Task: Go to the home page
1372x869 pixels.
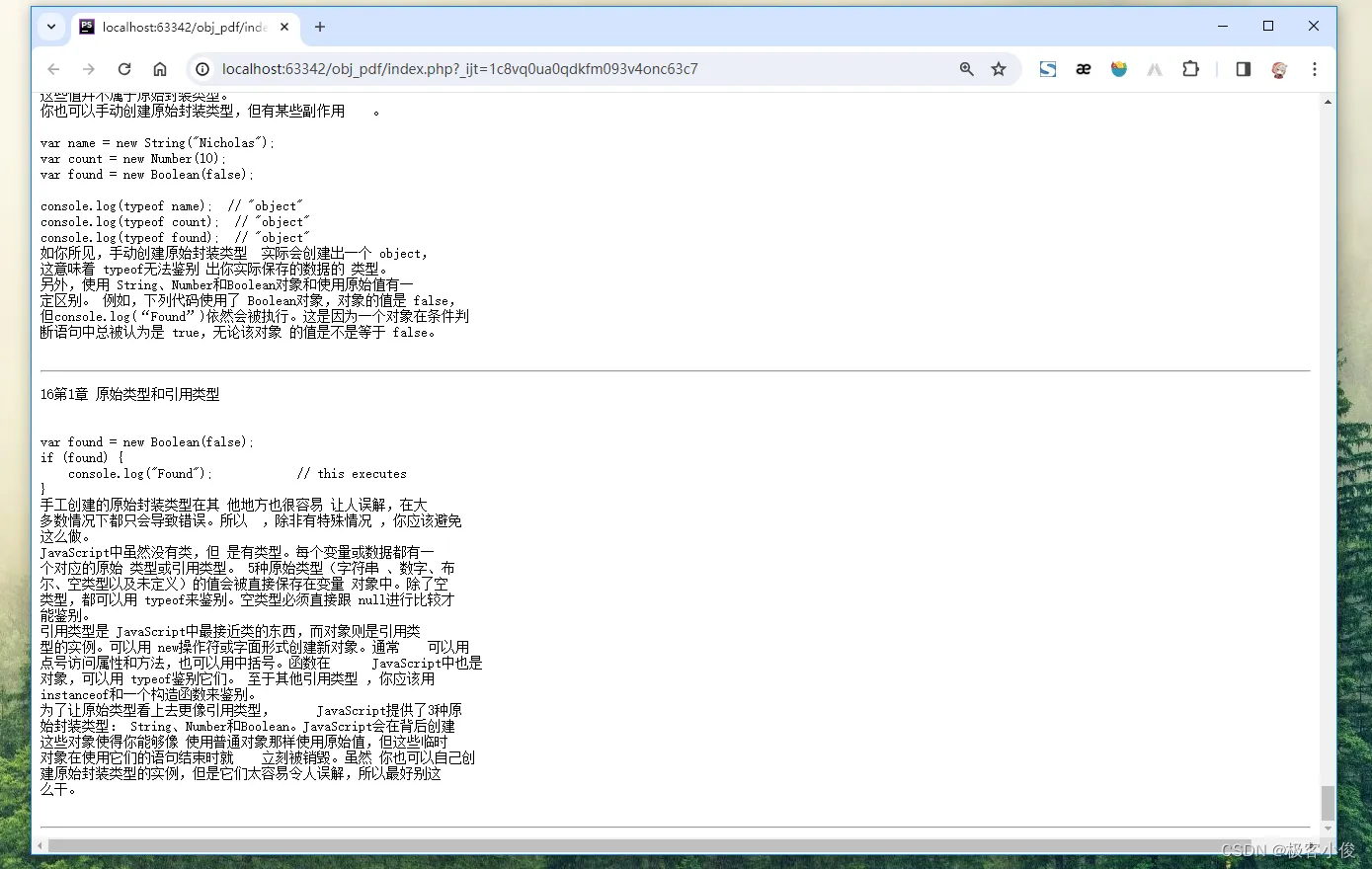Action: tap(160, 69)
